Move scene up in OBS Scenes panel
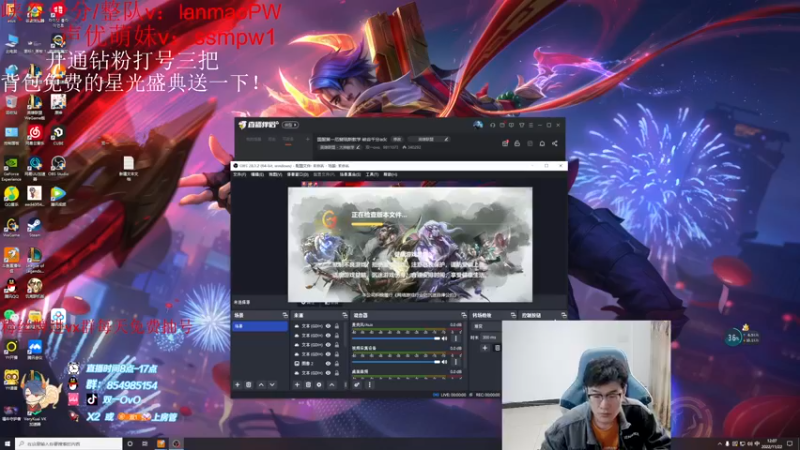The height and width of the screenshot is (450, 800). coord(261,385)
